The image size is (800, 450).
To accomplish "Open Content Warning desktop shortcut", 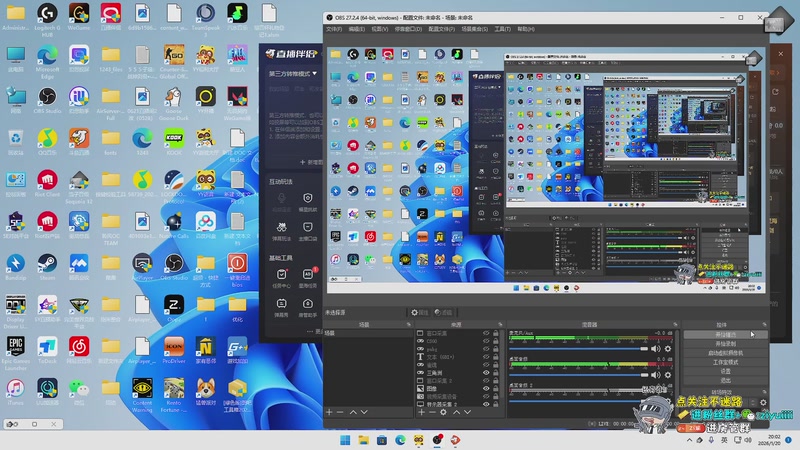I will (x=142, y=395).
